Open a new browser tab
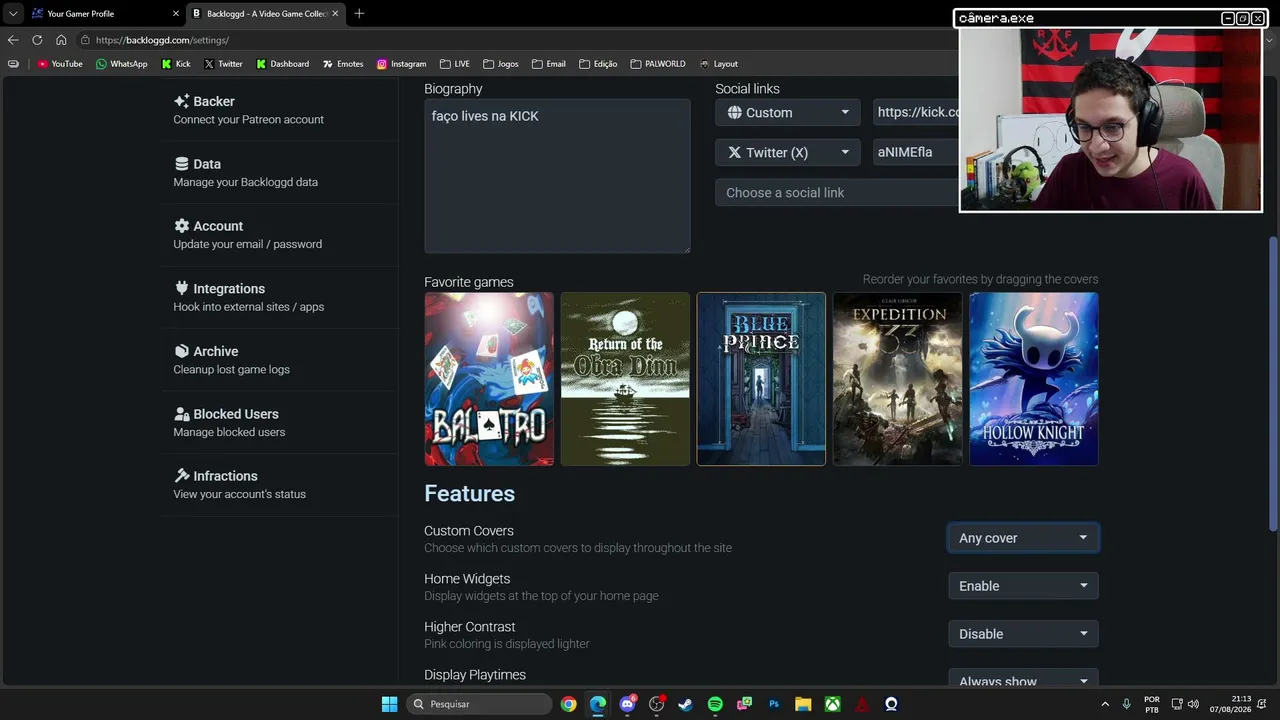Viewport: 1280px width, 720px height. click(359, 14)
